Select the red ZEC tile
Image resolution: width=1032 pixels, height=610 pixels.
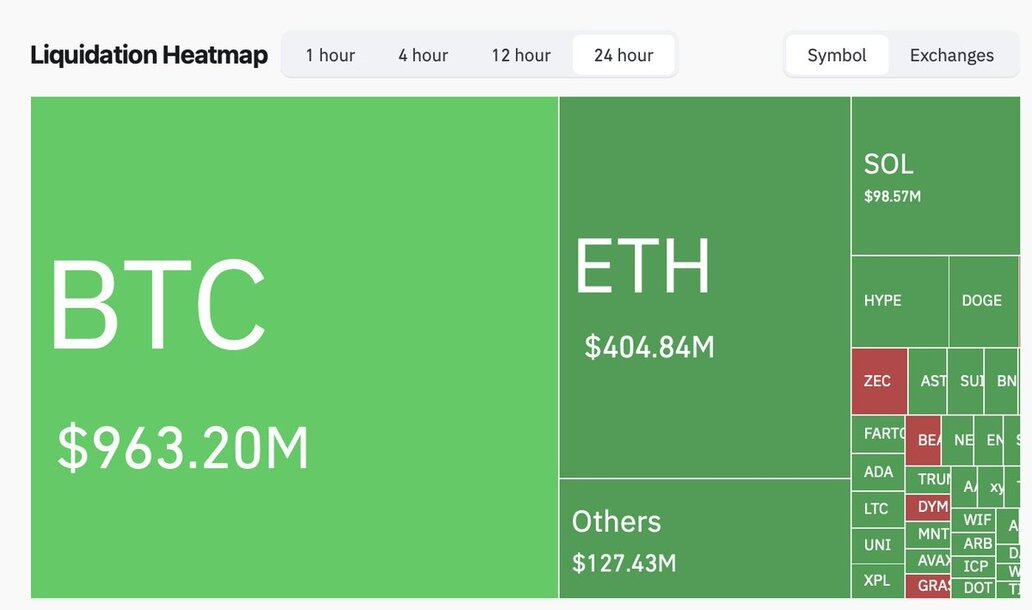click(879, 381)
